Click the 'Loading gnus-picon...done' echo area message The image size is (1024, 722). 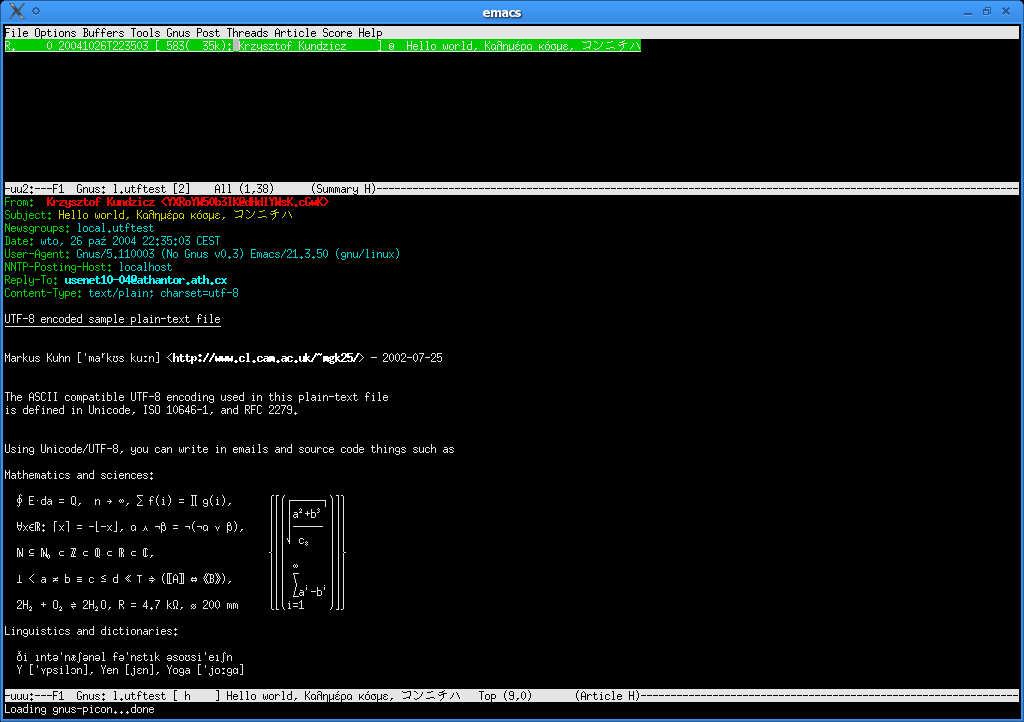click(x=79, y=710)
